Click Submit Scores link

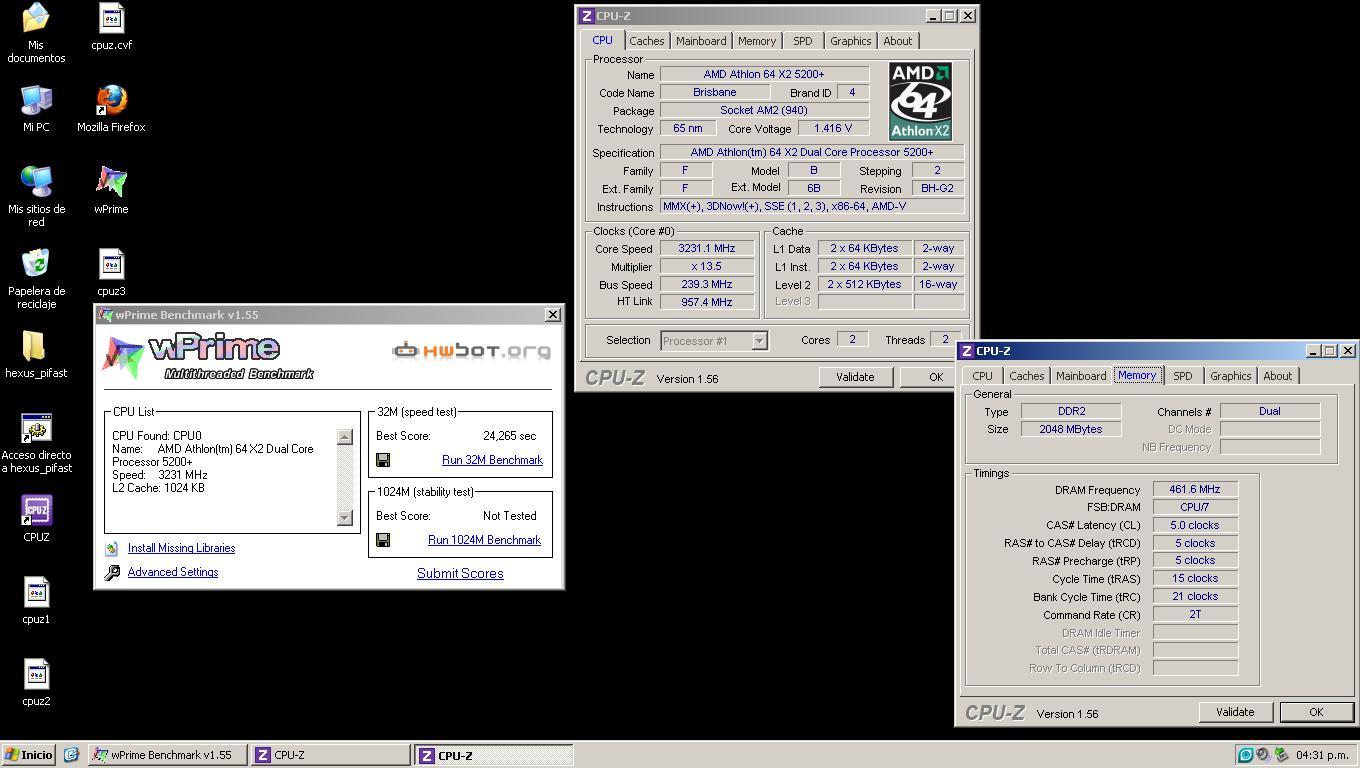point(460,573)
